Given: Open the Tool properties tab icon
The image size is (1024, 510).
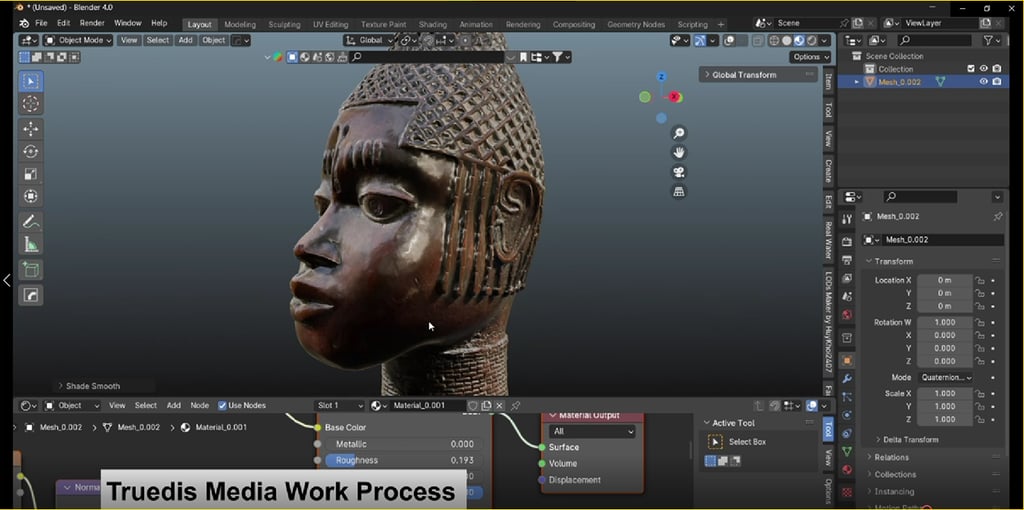Looking at the screenshot, I should (x=847, y=219).
